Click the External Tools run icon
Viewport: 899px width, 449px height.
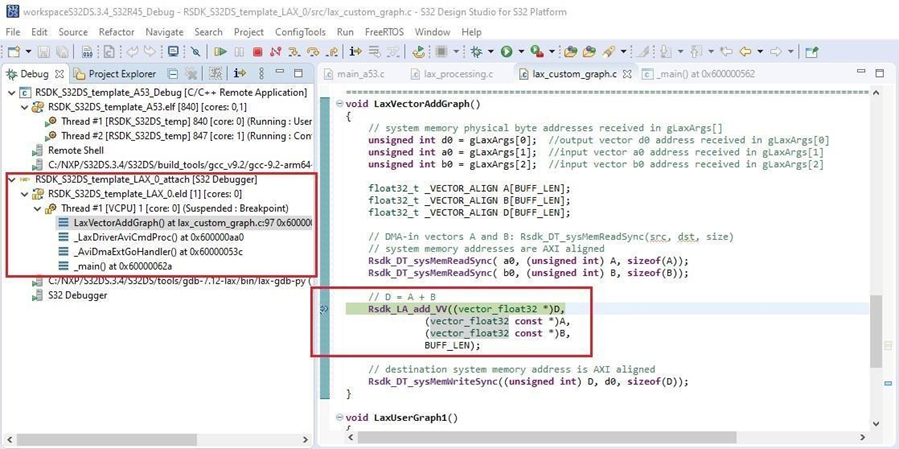point(537,52)
